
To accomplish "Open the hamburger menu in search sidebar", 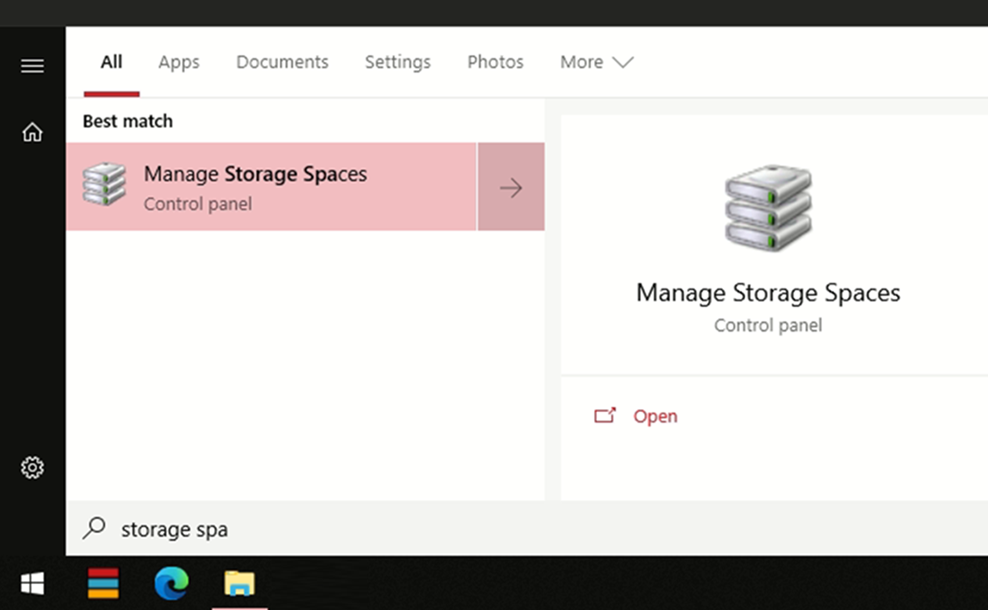I will coord(32,66).
